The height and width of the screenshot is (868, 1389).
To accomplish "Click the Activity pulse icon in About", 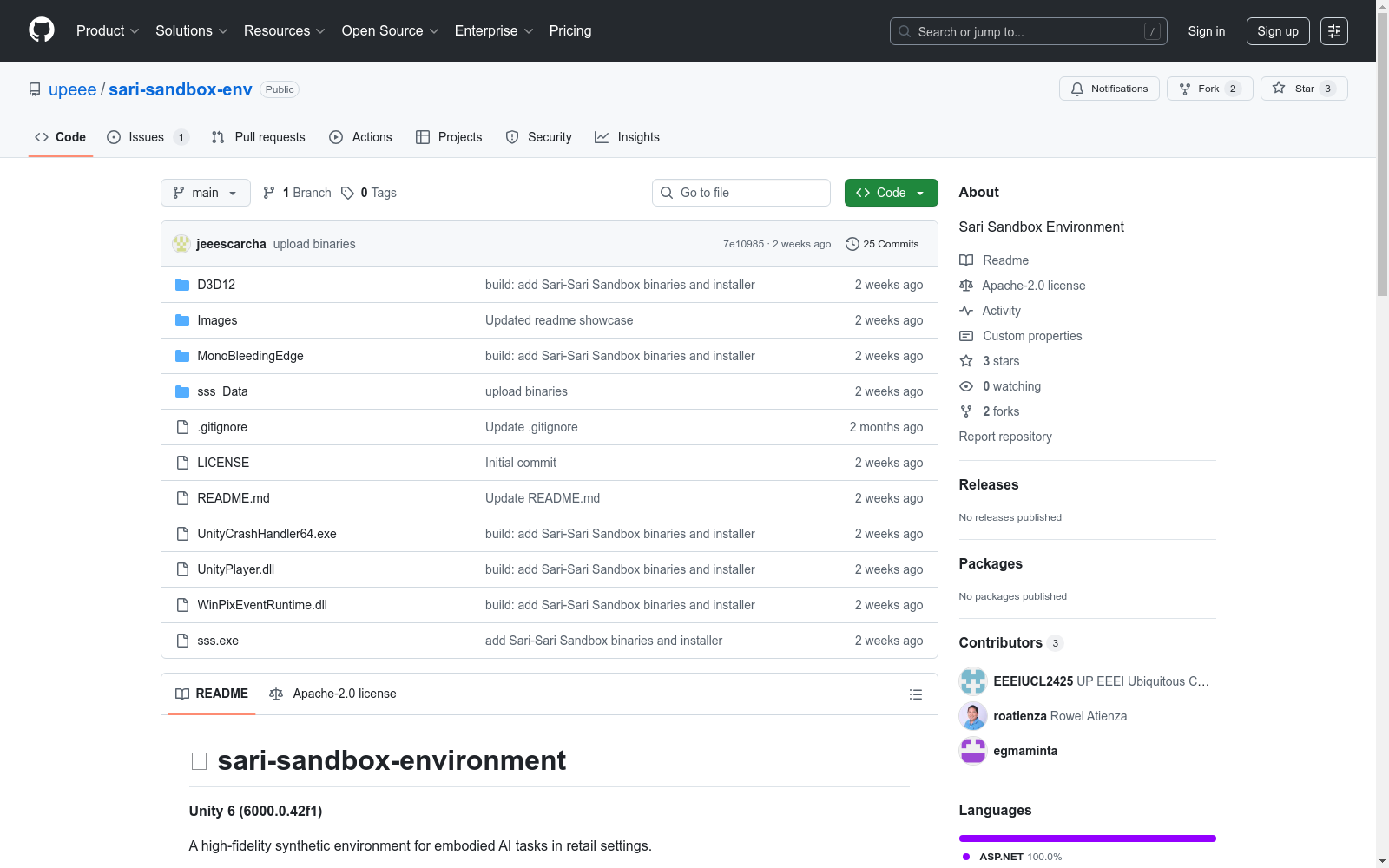I will pyautogui.click(x=966, y=311).
